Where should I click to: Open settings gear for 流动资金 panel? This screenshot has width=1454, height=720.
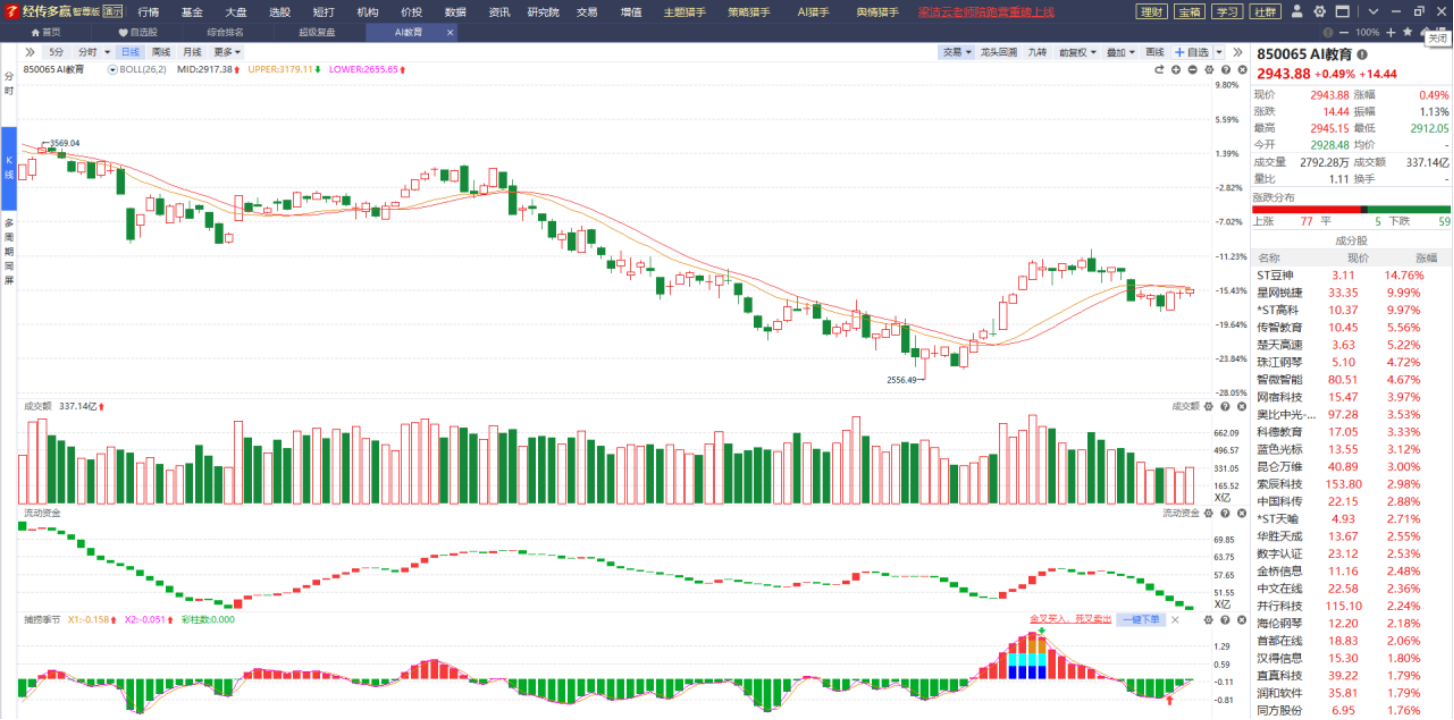tap(1209, 513)
